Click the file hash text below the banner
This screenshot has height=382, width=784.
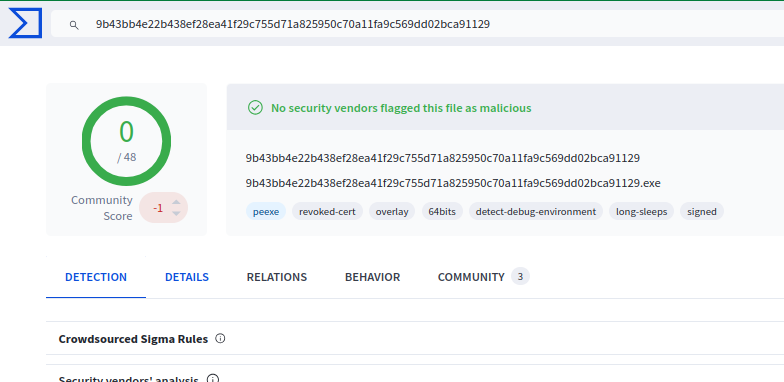[x=442, y=158]
